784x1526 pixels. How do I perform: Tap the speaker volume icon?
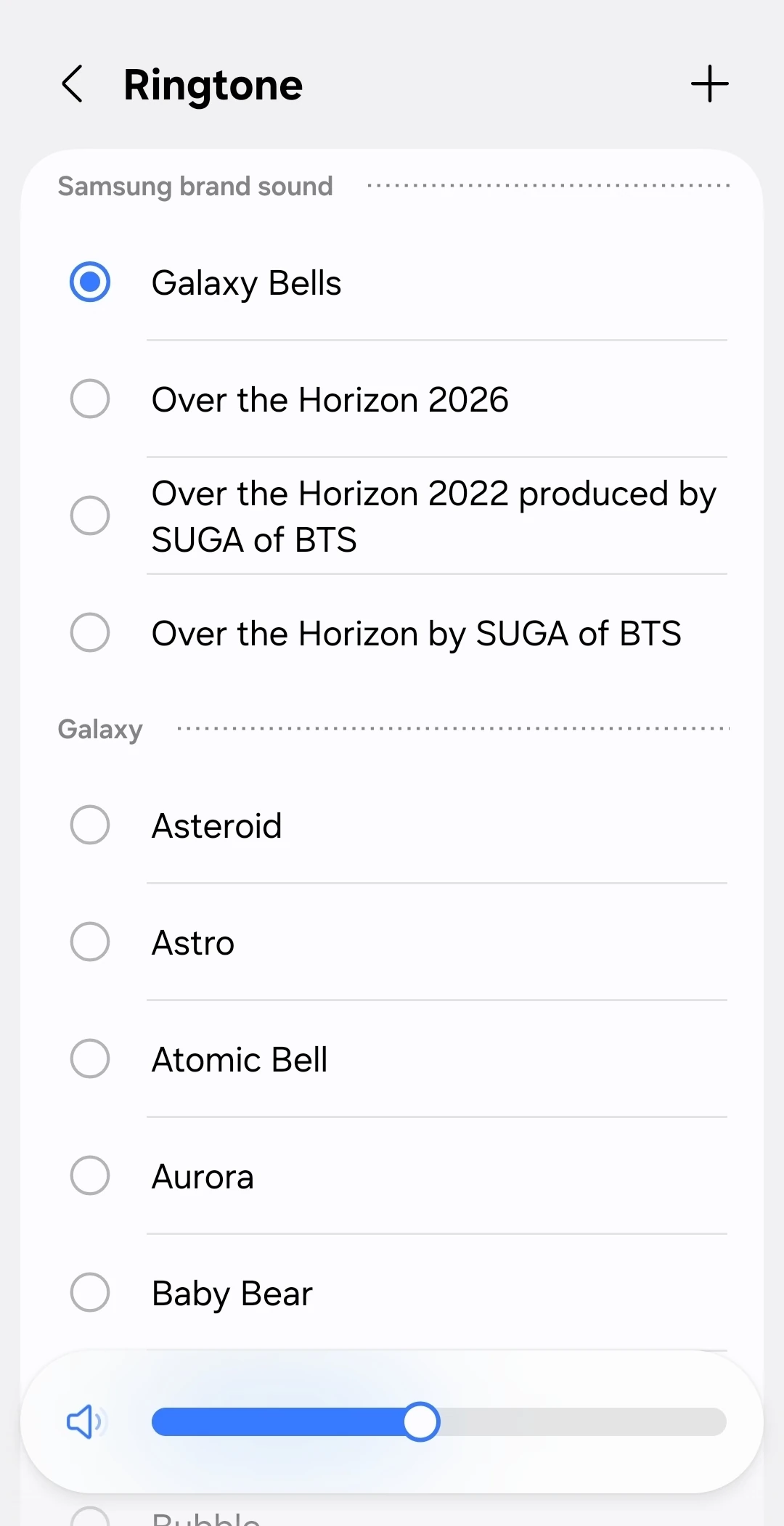(86, 1421)
